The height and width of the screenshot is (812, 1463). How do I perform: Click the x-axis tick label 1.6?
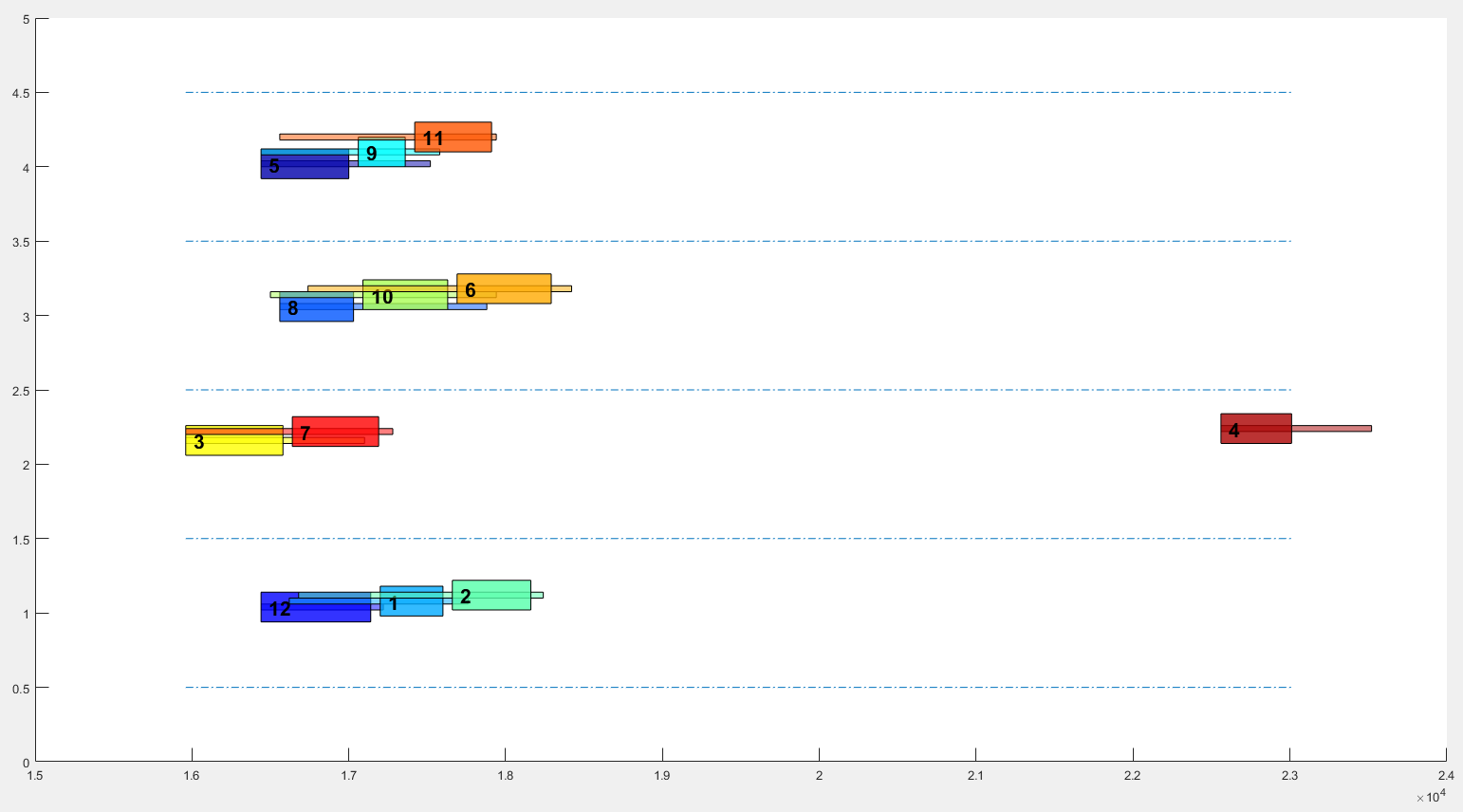click(x=192, y=776)
